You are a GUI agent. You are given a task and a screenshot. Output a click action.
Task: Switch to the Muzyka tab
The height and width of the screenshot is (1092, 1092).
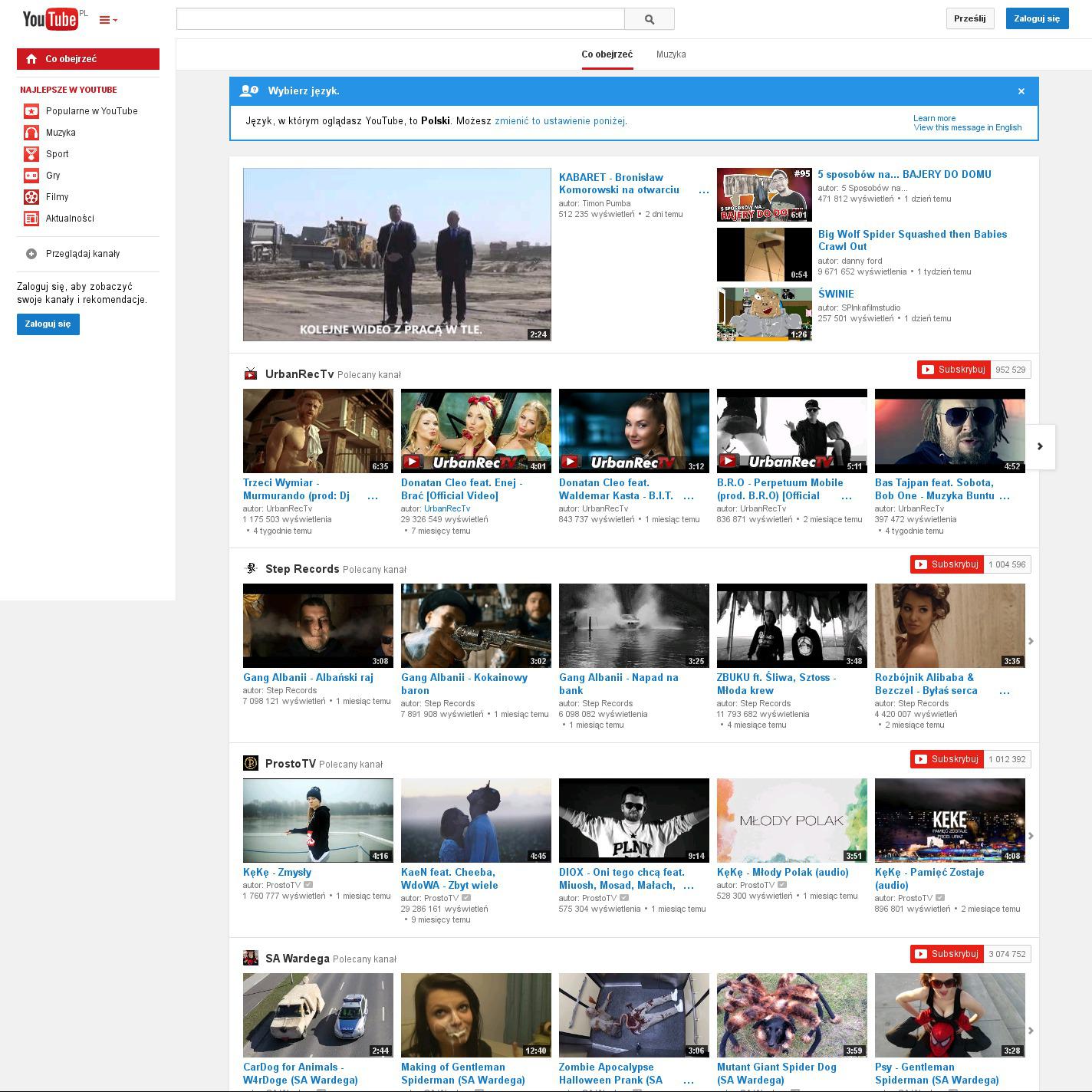point(671,54)
